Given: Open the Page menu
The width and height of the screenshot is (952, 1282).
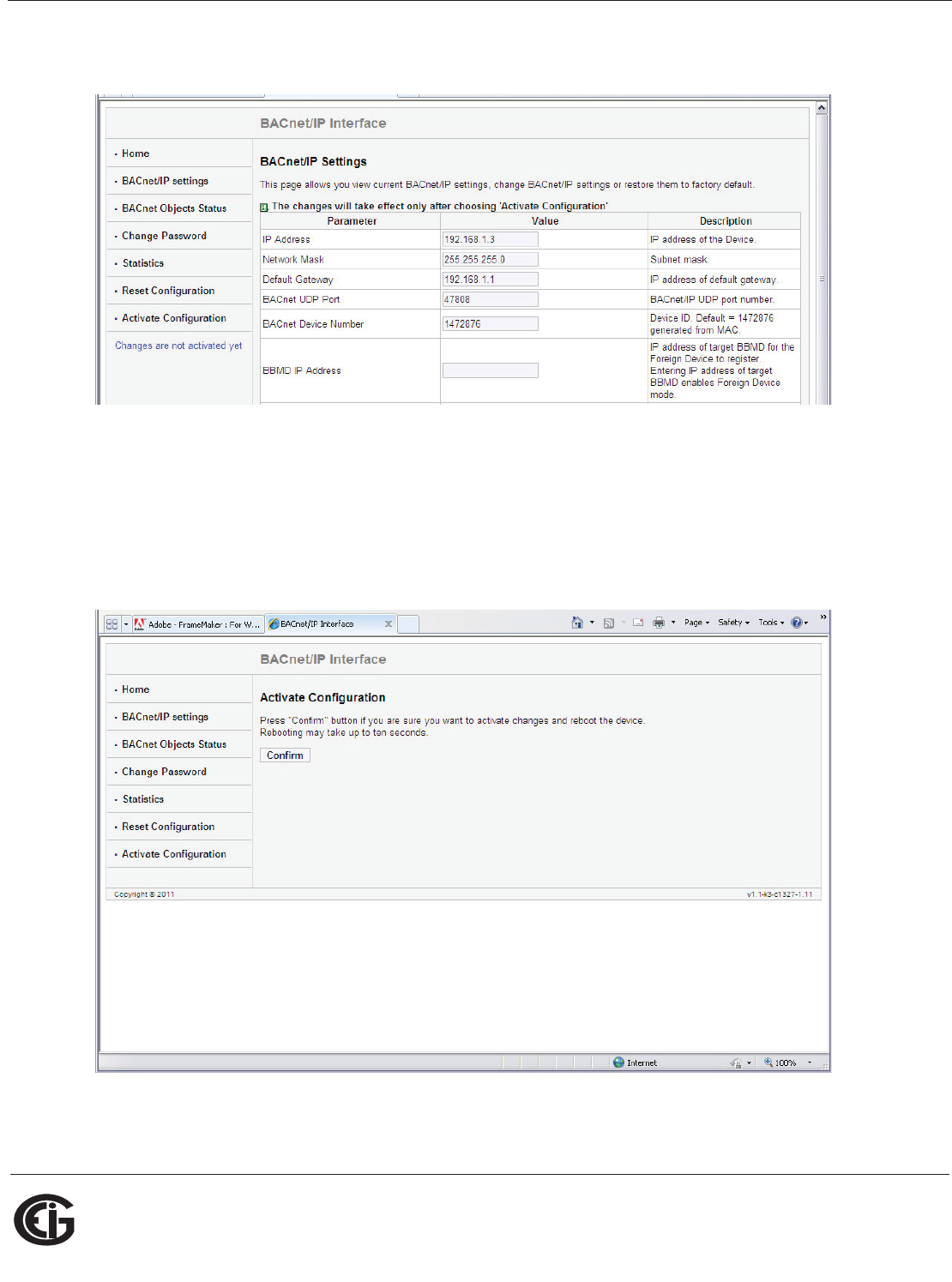Looking at the screenshot, I should point(697,623).
